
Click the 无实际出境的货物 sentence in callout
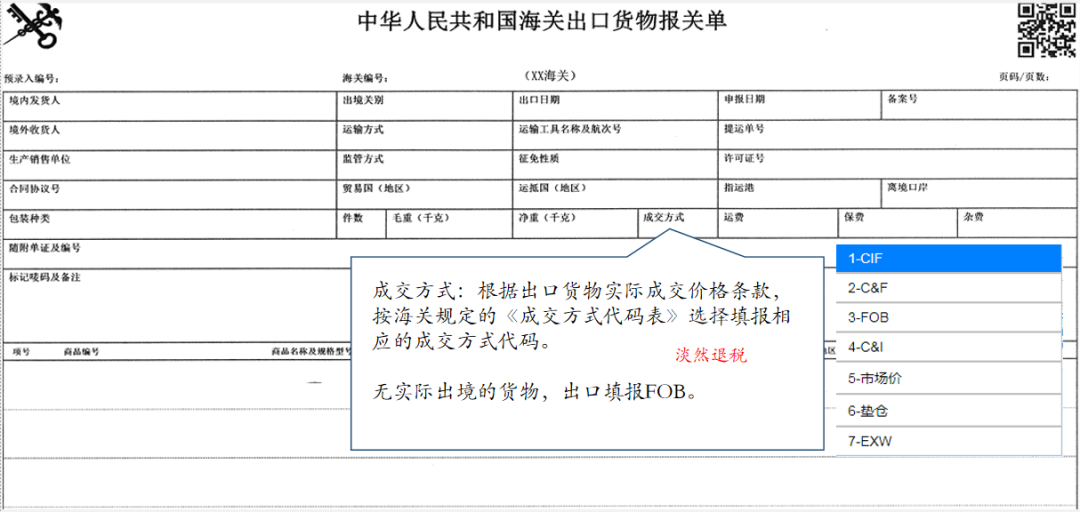[537, 393]
